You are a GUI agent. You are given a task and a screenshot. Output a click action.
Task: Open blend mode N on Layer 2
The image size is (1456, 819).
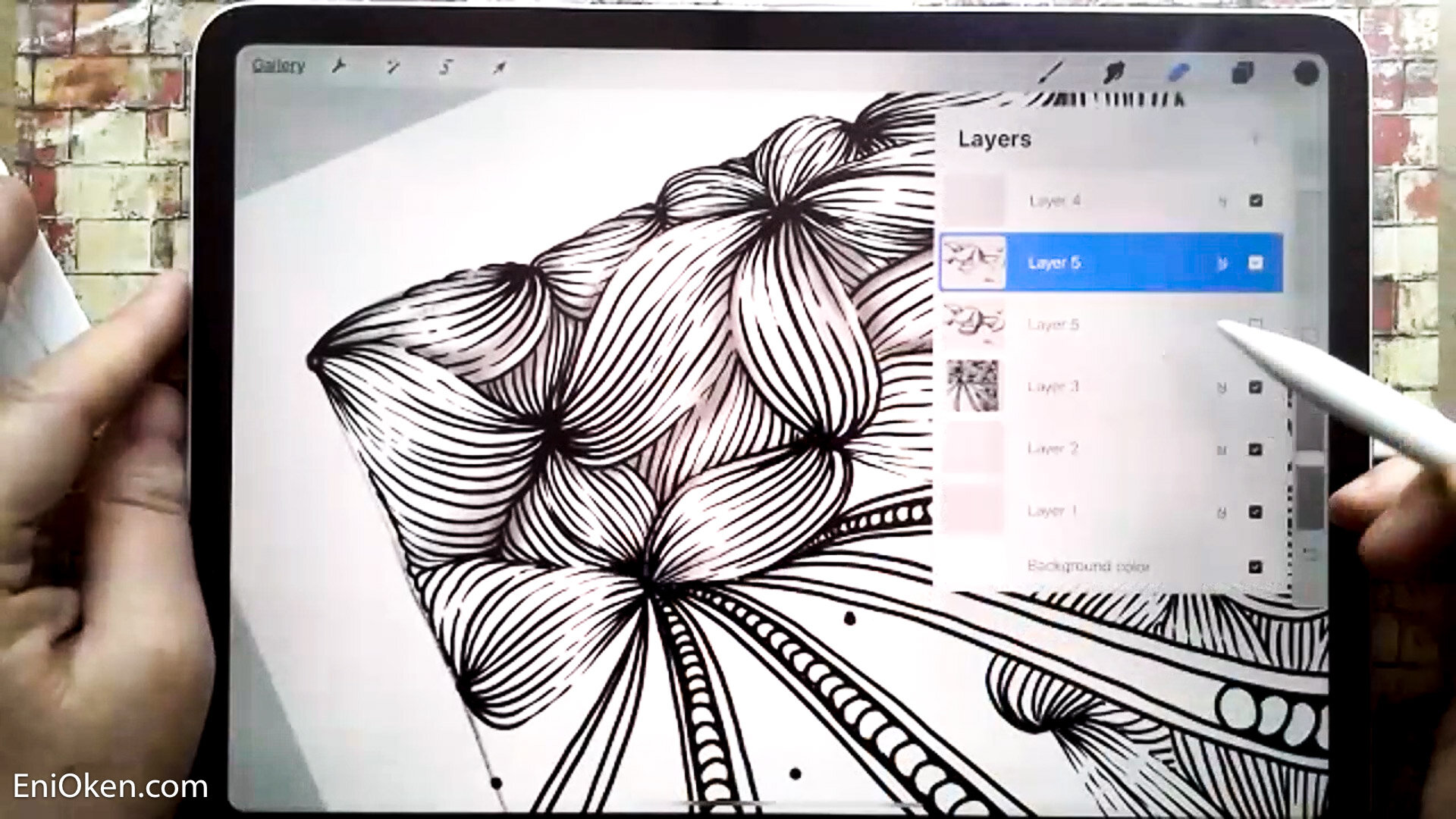[1222, 450]
